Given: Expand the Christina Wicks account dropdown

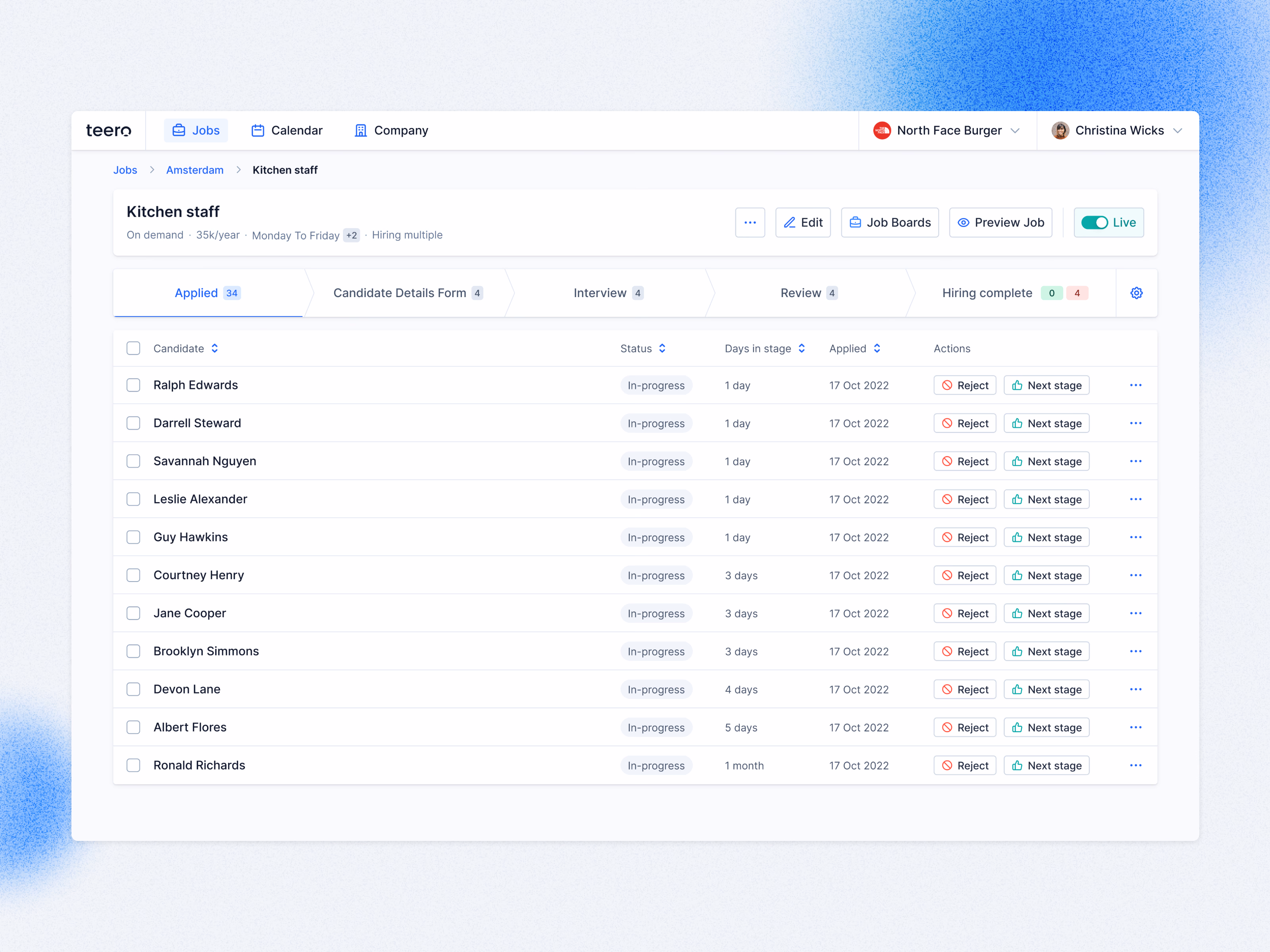Looking at the screenshot, I should (1178, 131).
